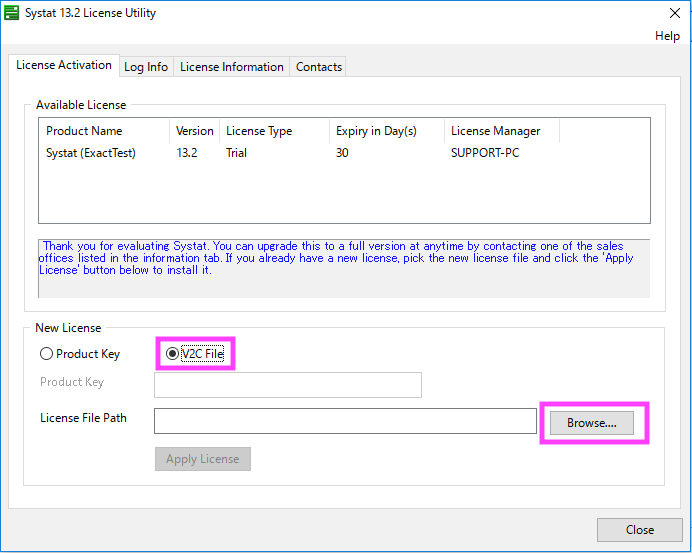Click the License Type column header

[x=274, y=131]
